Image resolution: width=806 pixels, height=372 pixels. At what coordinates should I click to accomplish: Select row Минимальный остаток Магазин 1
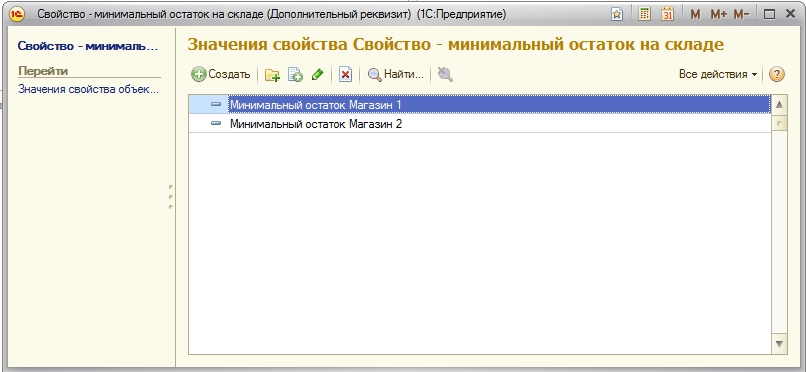point(479,105)
